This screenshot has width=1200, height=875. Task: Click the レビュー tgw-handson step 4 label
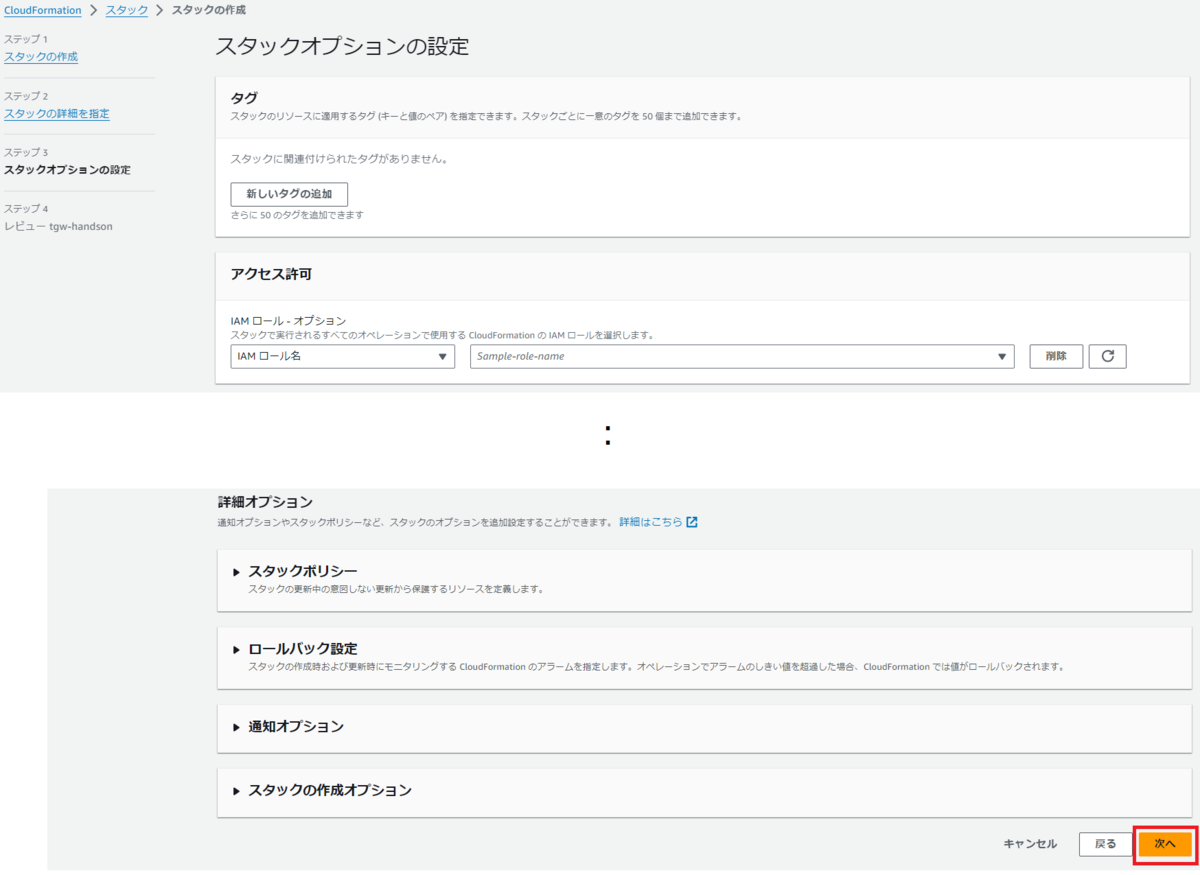click(x=58, y=227)
